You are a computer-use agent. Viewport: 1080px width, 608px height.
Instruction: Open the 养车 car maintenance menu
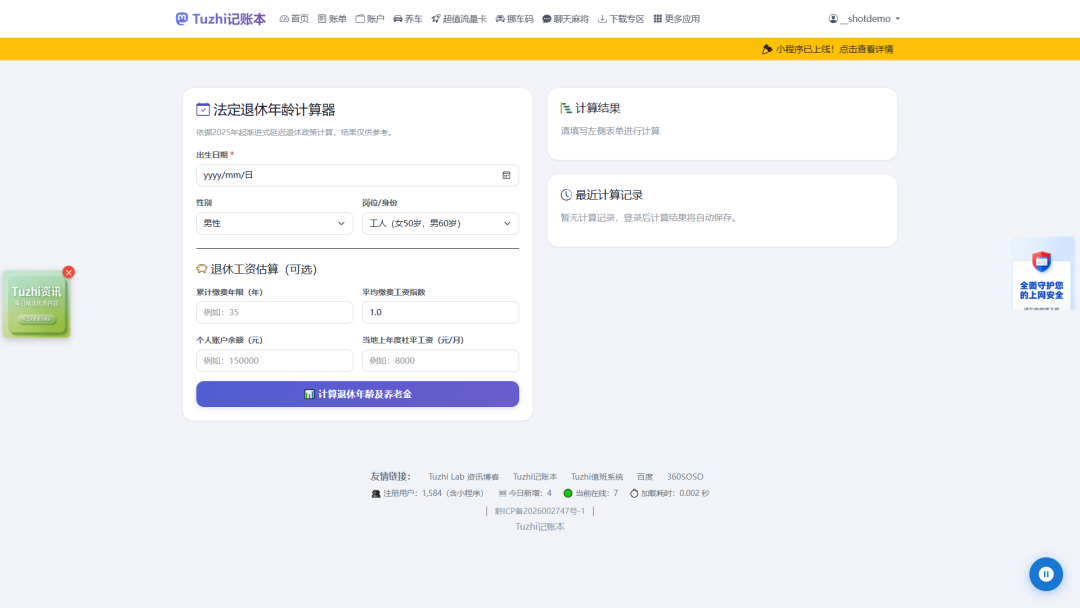[408, 19]
